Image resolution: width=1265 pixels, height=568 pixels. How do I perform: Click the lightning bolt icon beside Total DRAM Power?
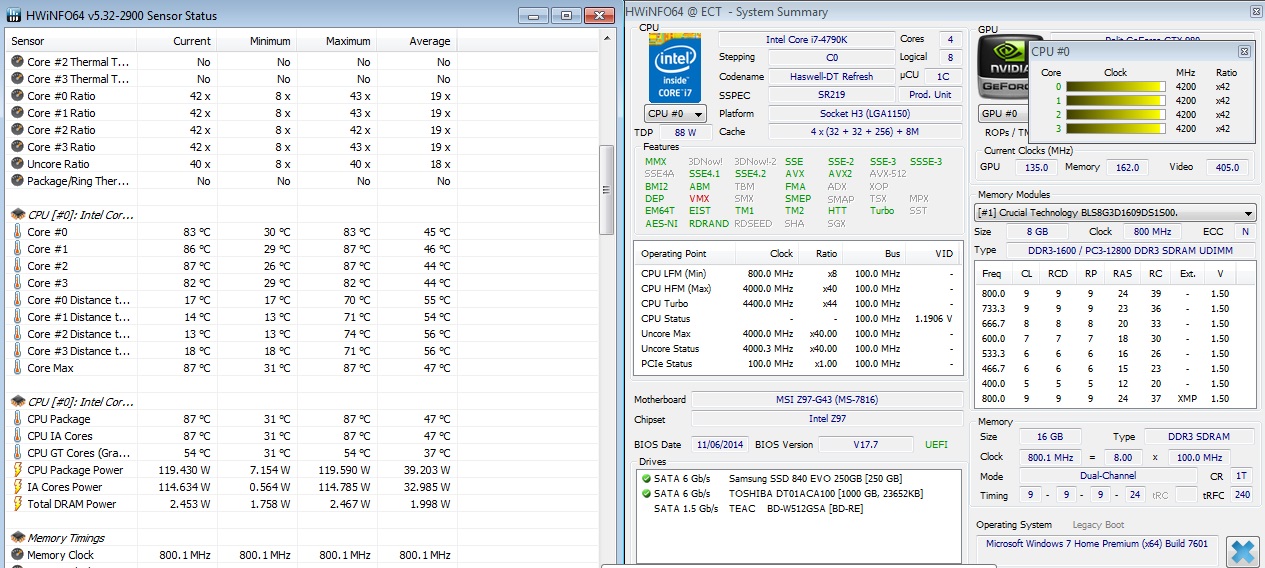17,504
